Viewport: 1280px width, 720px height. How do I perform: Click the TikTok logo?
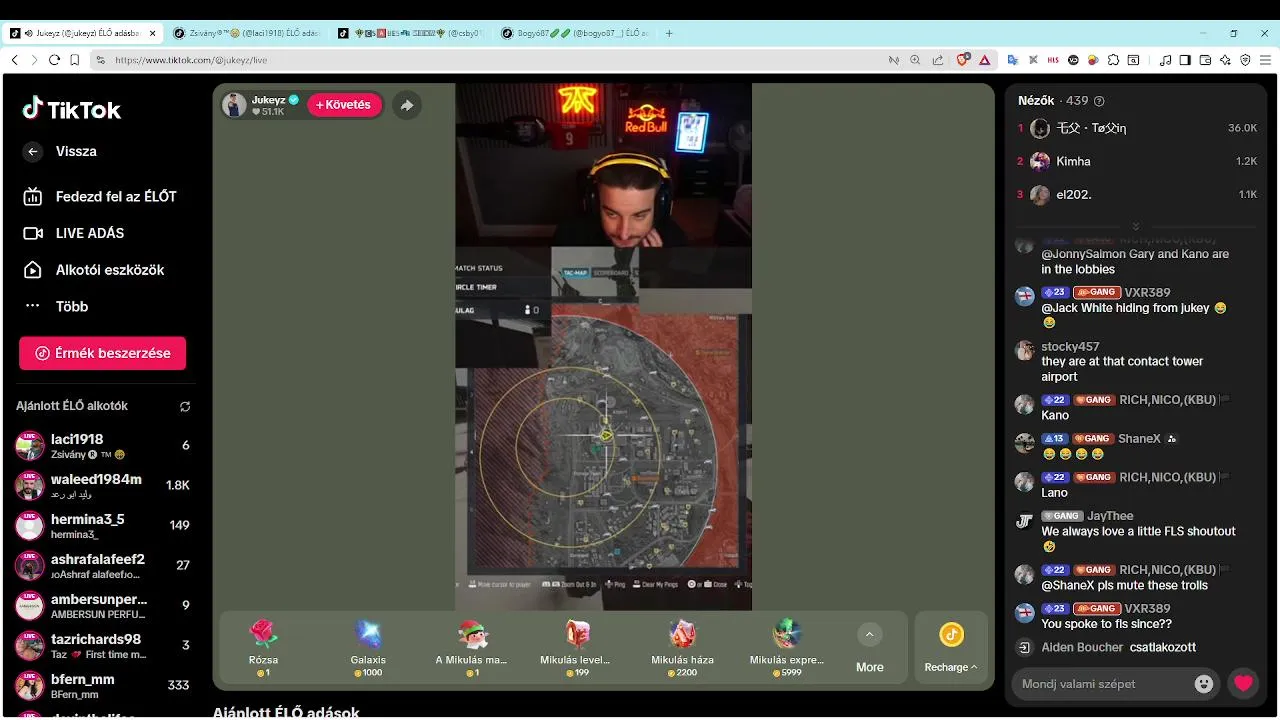point(72,109)
